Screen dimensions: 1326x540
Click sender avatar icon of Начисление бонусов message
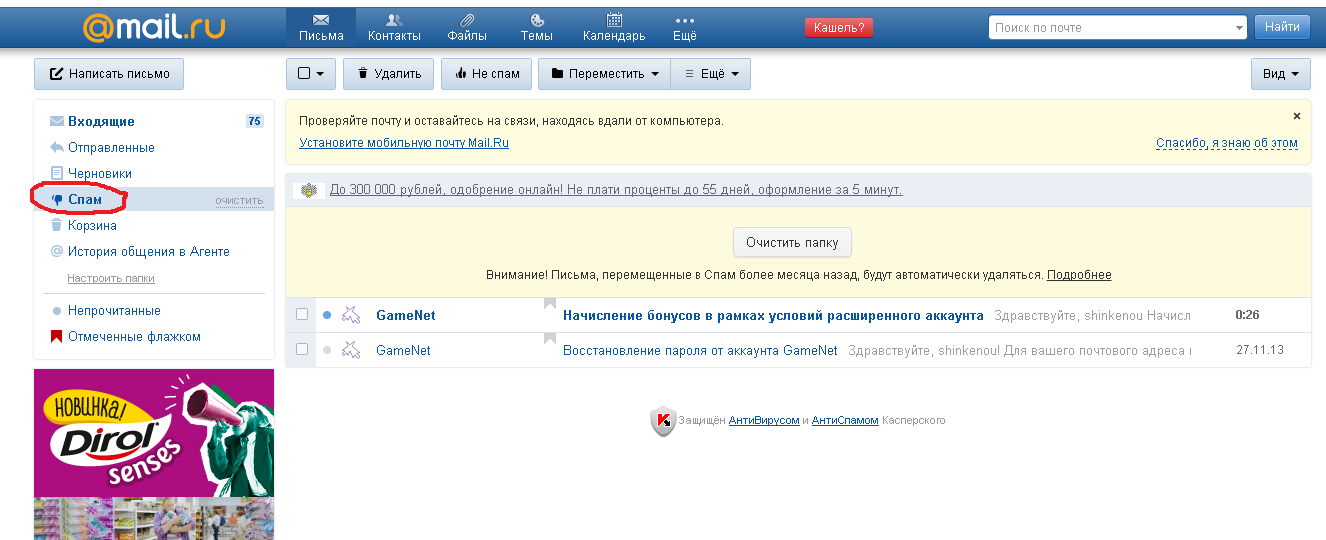(351, 315)
